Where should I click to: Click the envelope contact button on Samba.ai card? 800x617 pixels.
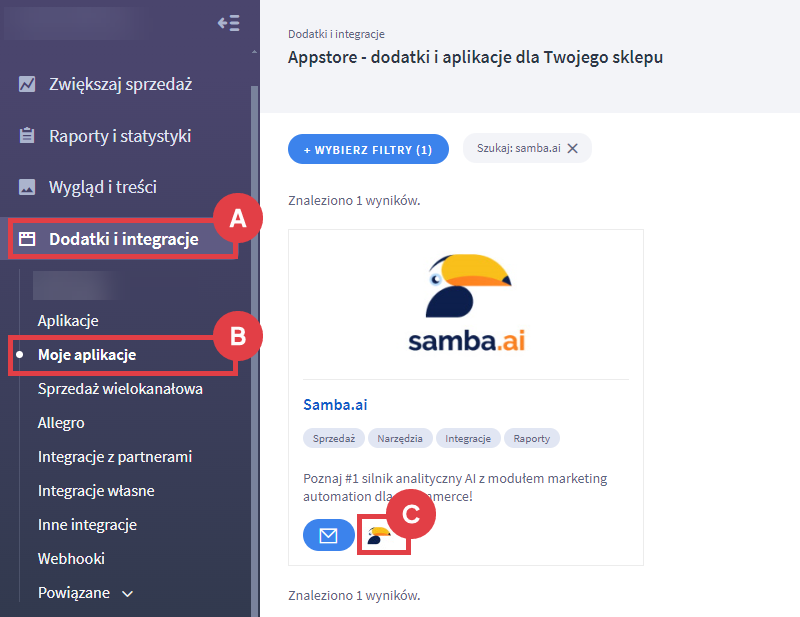tap(328, 535)
